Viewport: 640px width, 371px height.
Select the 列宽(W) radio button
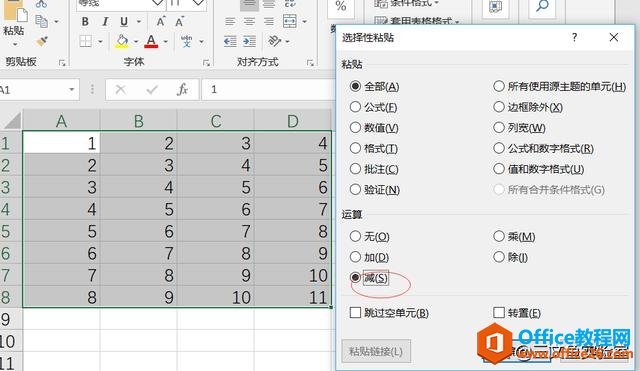(x=499, y=128)
